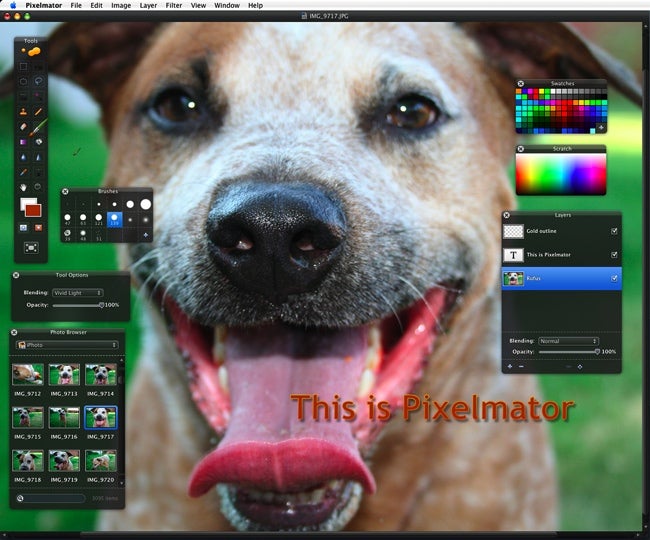This screenshot has height=540, width=650.
Task: Open the File menu
Action: 76,5
